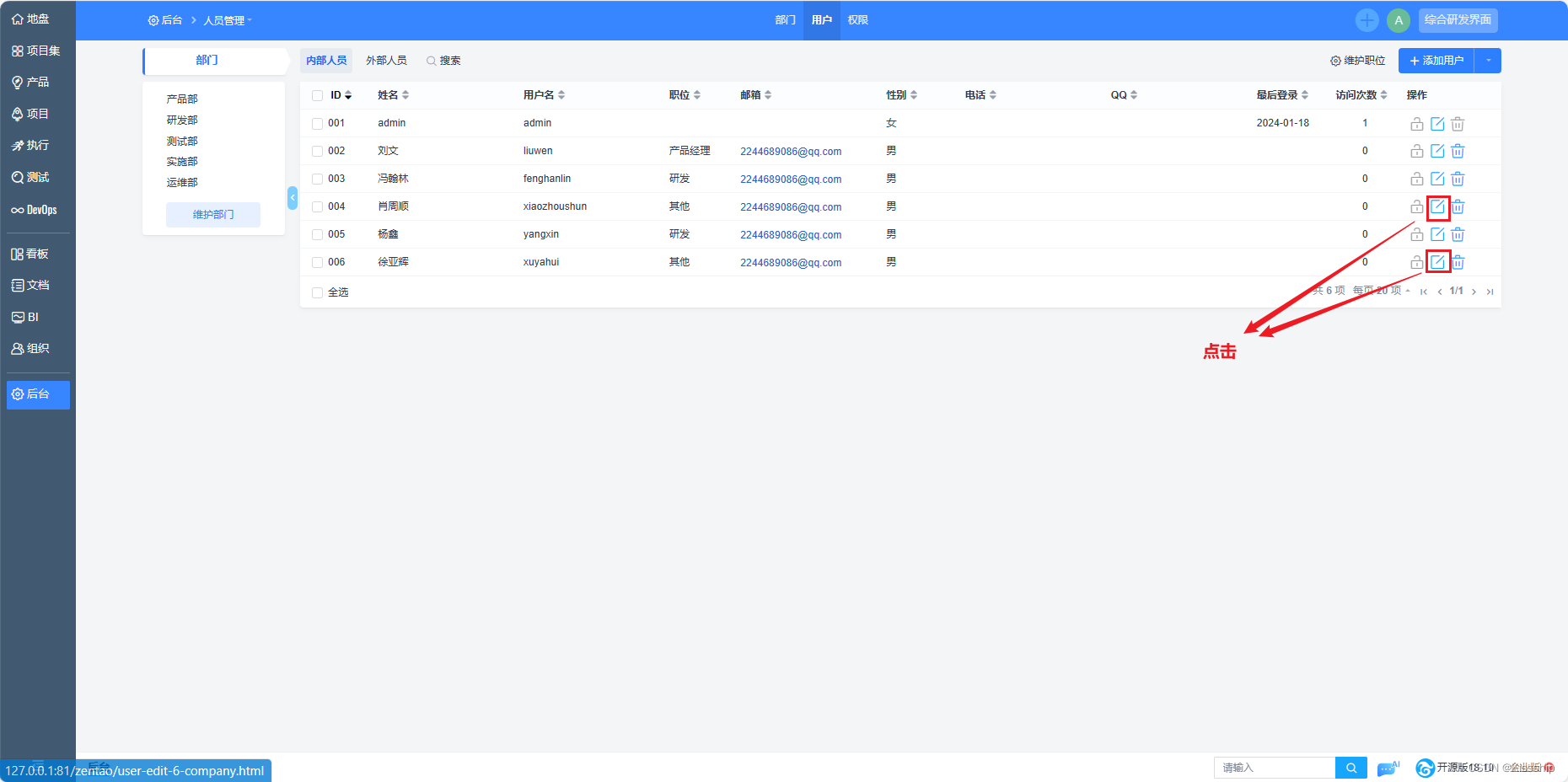The width and height of the screenshot is (1568, 782).
Task: Open 人员管理 breadcrumb dropdown
Action: click(228, 20)
